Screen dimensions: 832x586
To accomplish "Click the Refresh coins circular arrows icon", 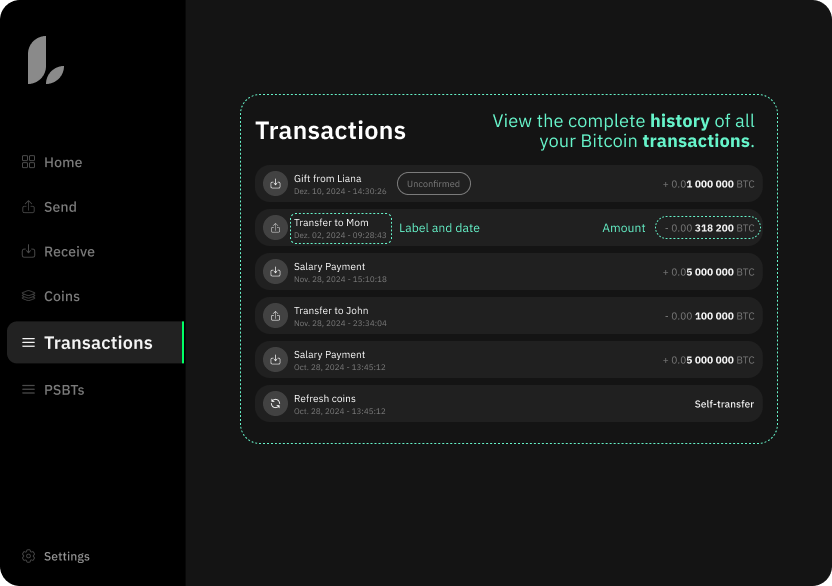I will [x=275, y=404].
